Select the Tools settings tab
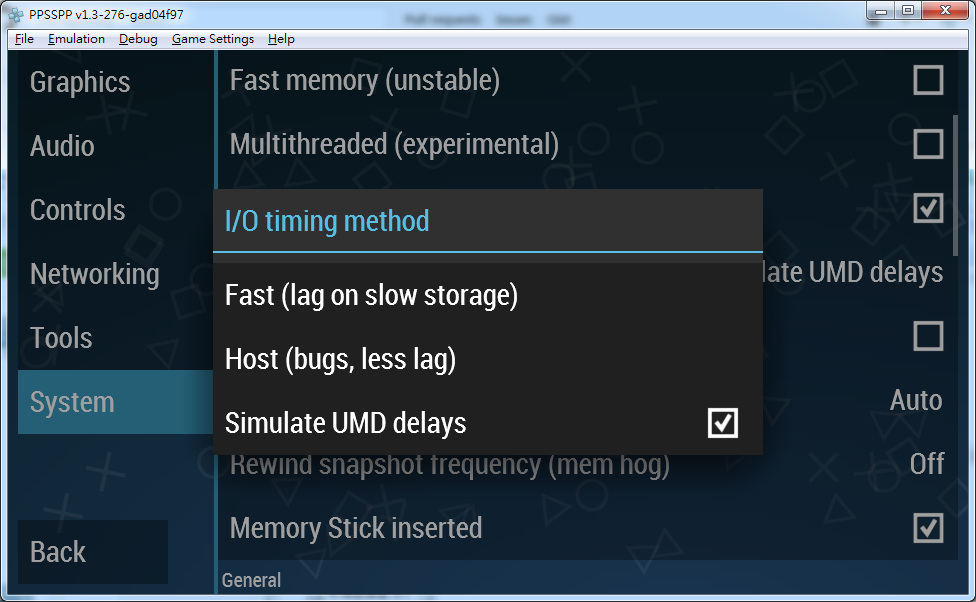Viewport: 976px width, 602px height. point(61,338)
